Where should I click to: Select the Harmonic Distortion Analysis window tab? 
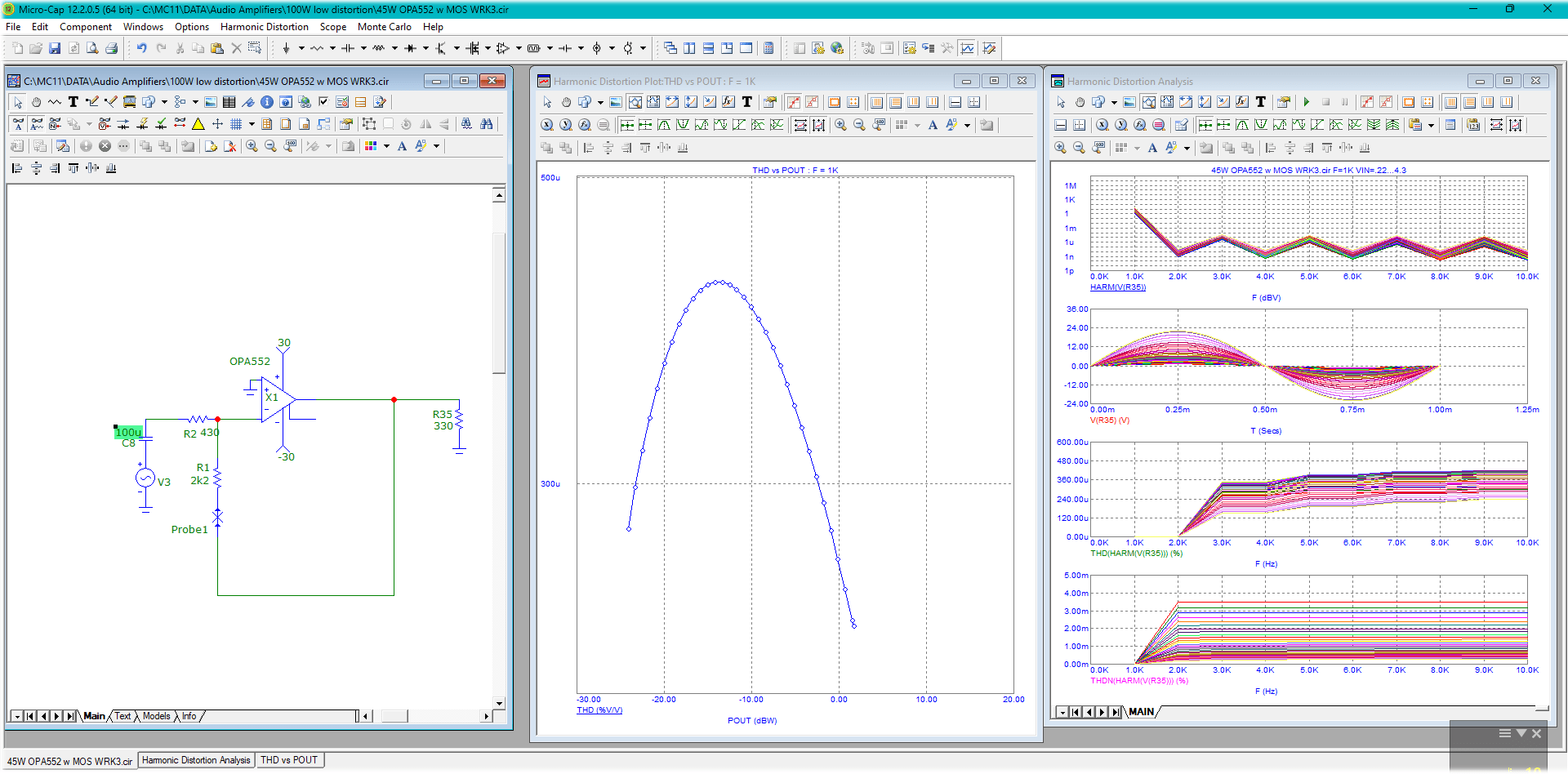pos(196,760)
